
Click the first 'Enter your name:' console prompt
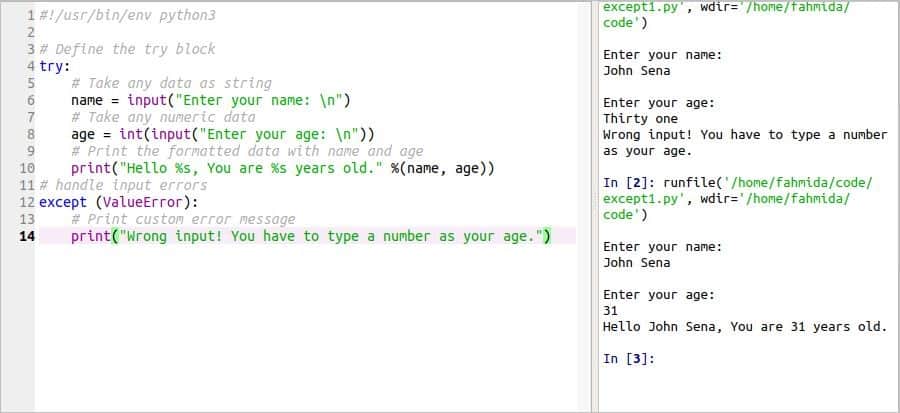662,55
